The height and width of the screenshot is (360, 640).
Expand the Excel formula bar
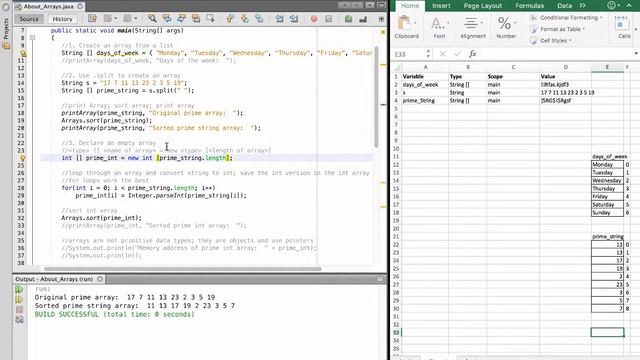[x=636, y=54]
